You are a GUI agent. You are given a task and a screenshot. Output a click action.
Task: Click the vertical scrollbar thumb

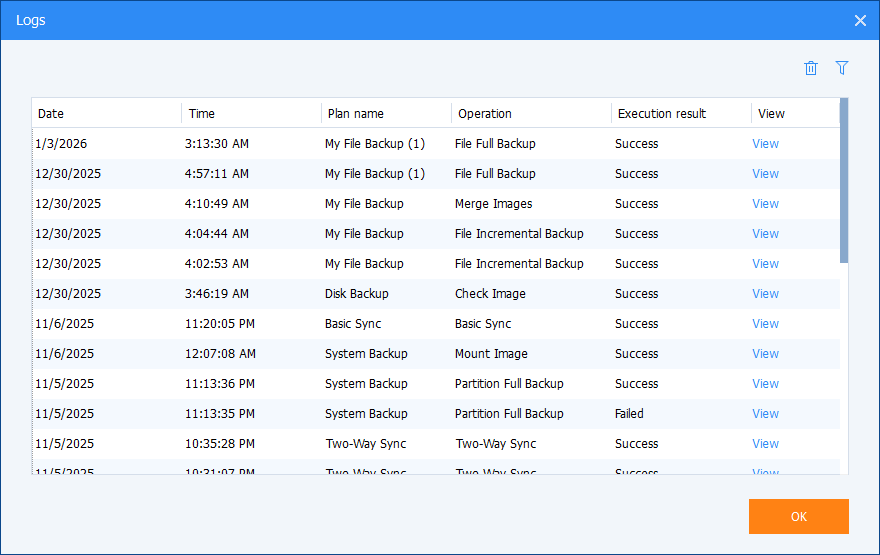(x=844, y=180)
